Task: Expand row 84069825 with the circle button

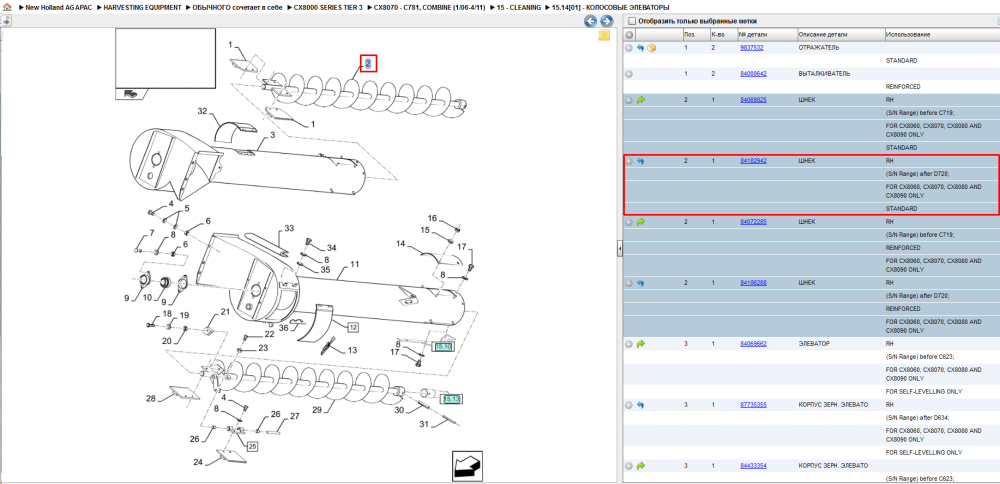Action: (629, 100)
